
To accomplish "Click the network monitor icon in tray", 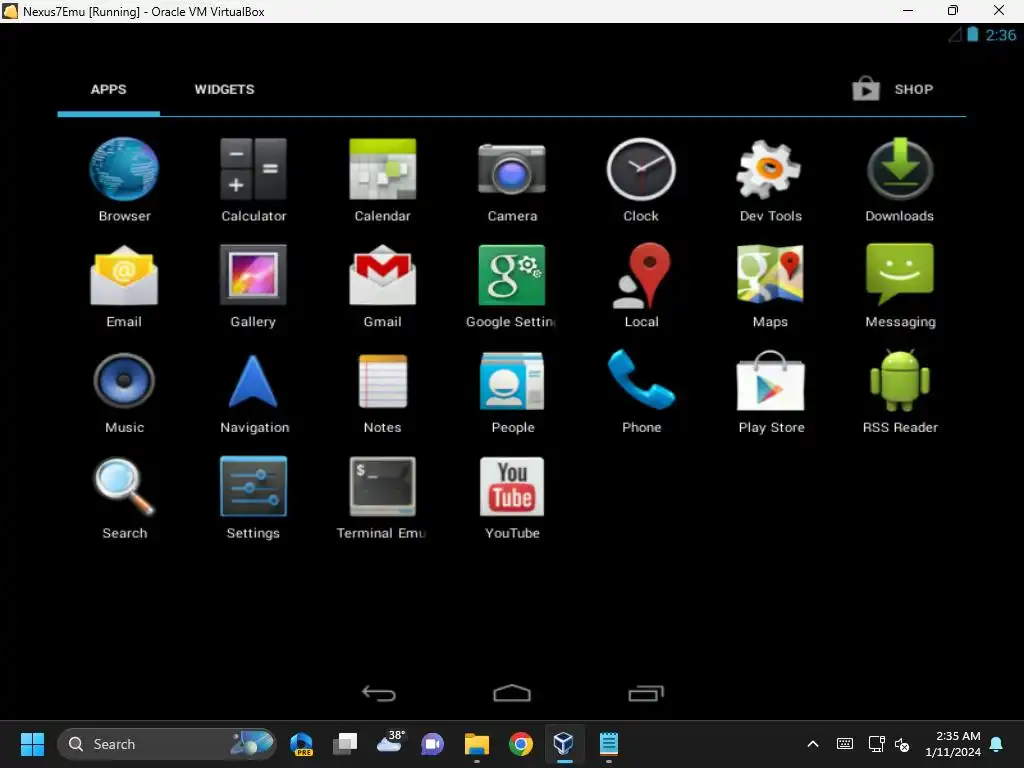I will (x=876, y=744).
